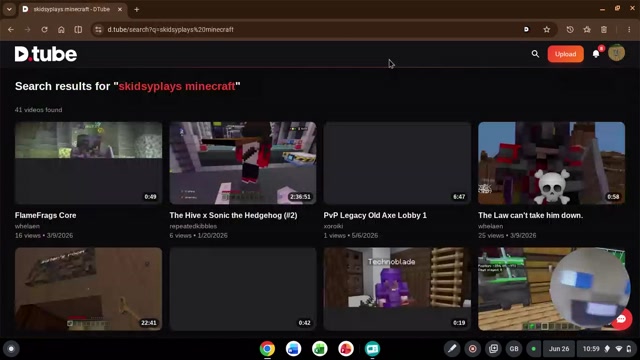Image resolution: width=640 pixels, height=360 pixels.
Task: Open the calendar from Jun 26 date
Action: (x=559, y=349)
